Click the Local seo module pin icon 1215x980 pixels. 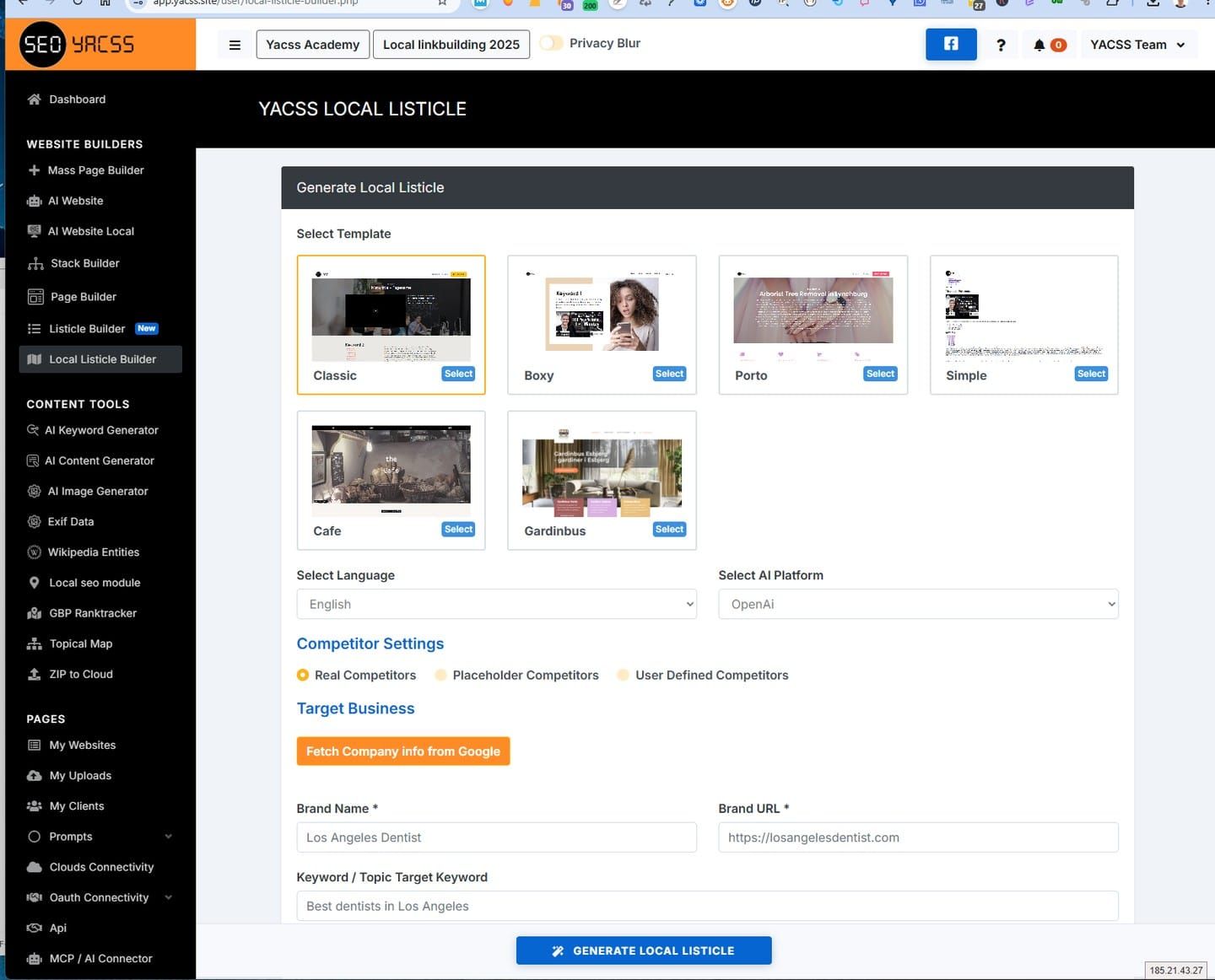(x=34, y=583)
